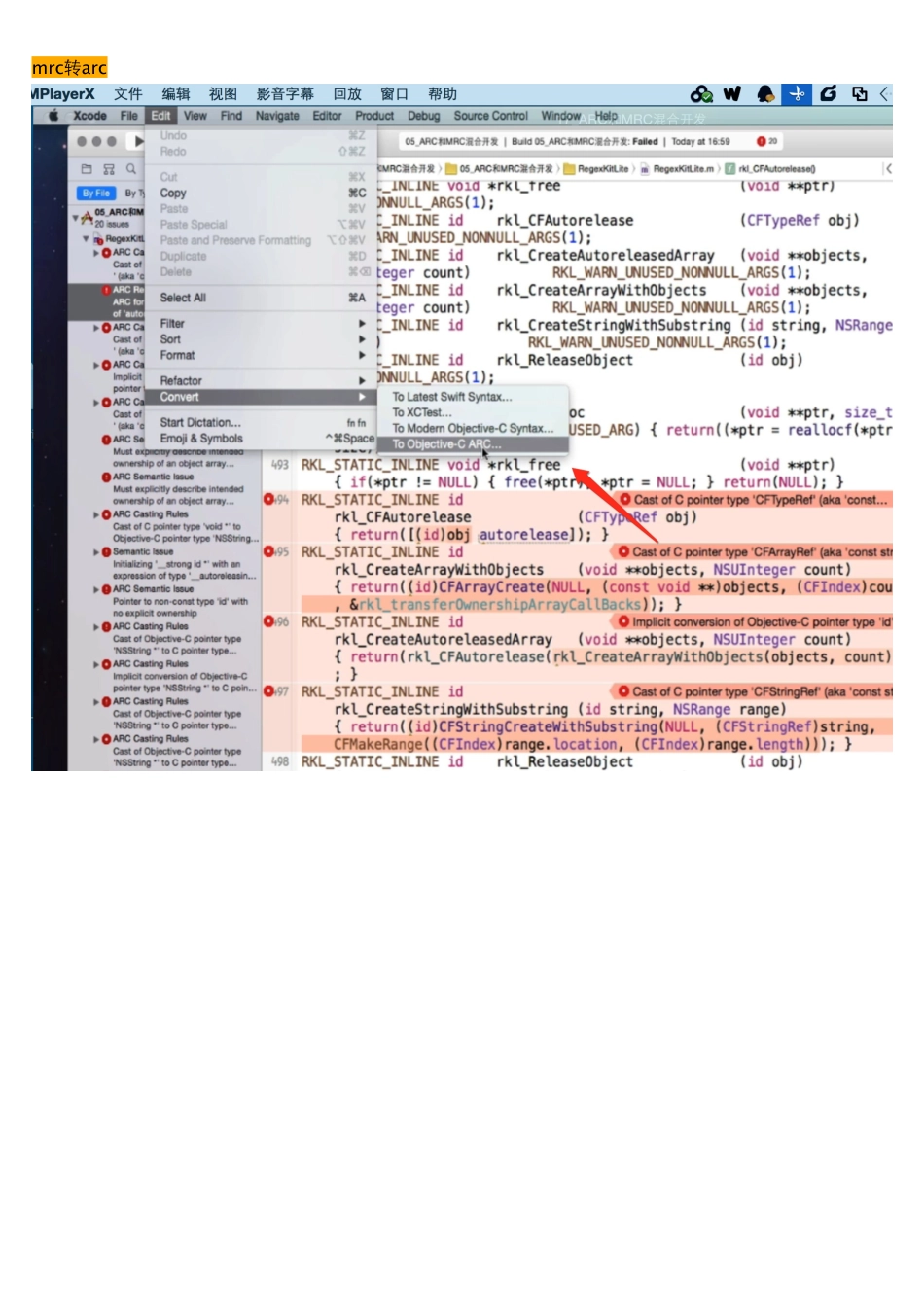Click the red error count badge showing 20
This screenshot has height=1308, width=924.
766,142
